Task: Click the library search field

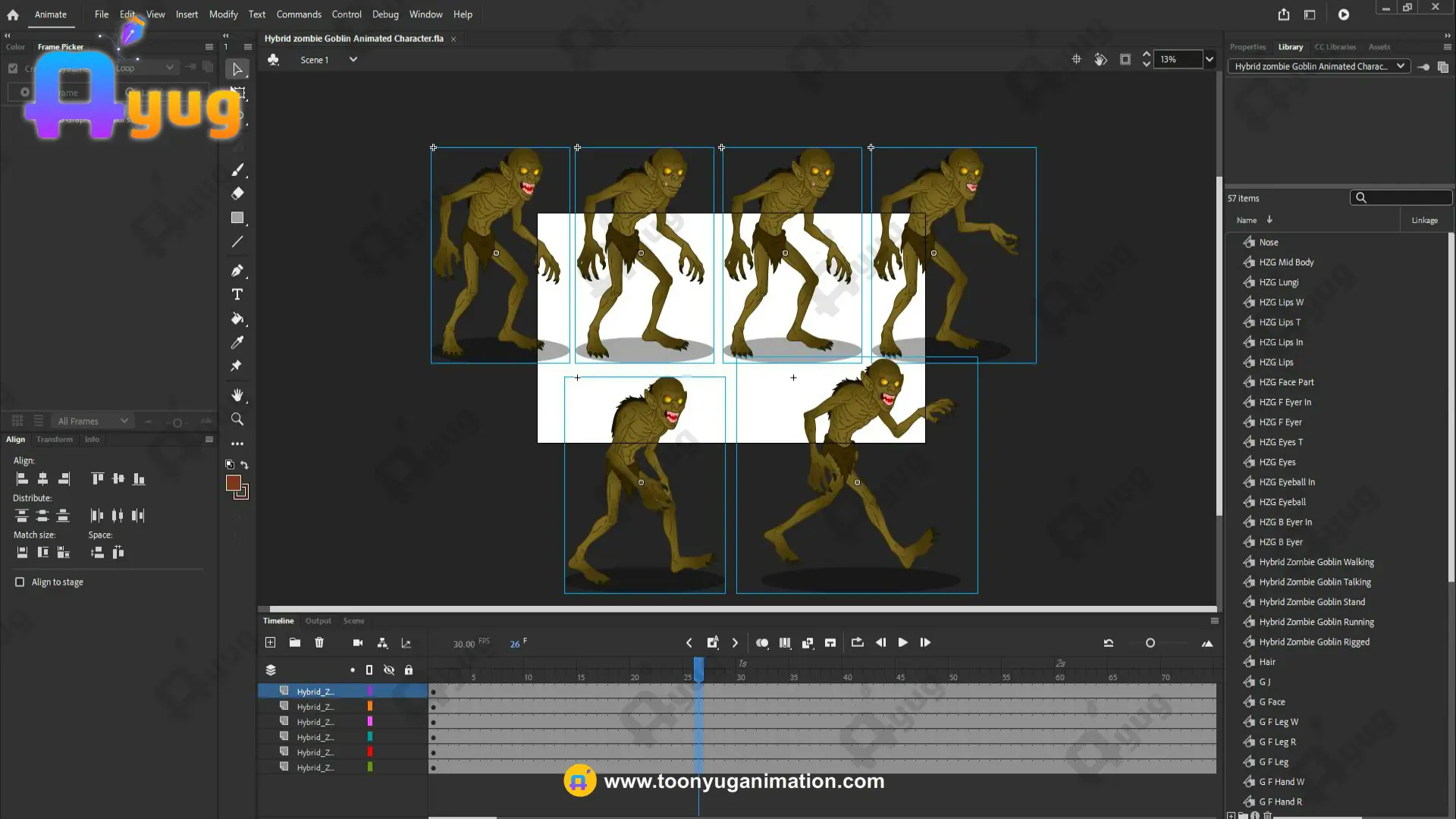Action: coord(1407,198)
